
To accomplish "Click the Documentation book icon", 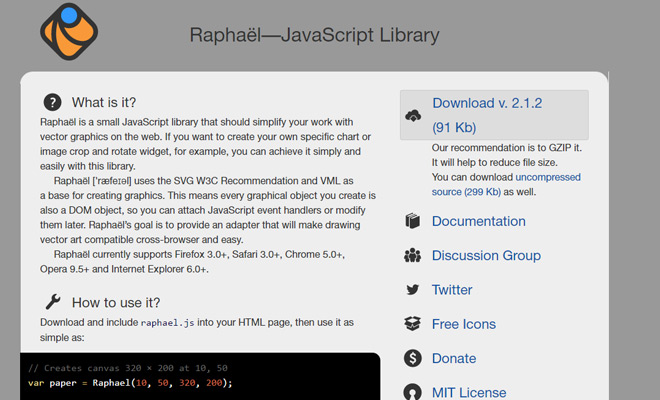I will click(412, 221).
